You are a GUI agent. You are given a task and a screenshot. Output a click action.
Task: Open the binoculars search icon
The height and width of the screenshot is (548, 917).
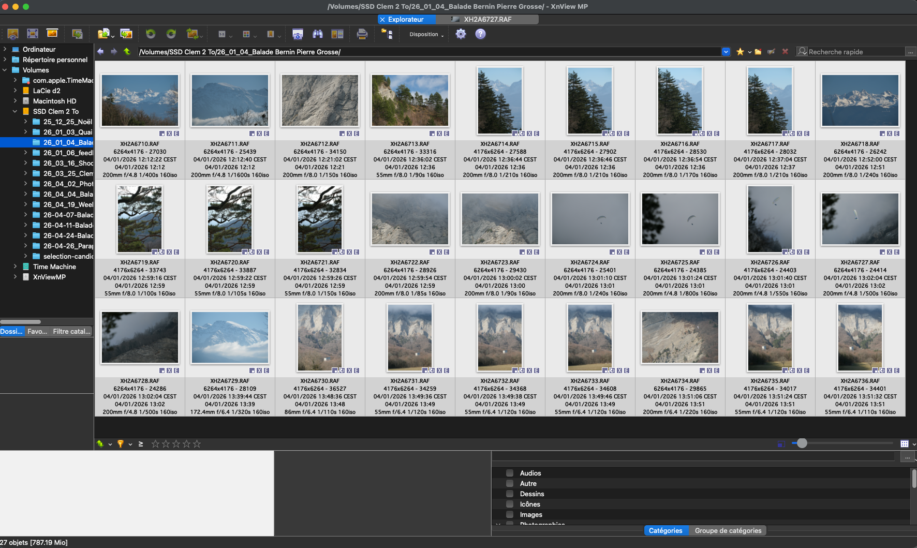[318, 34]
